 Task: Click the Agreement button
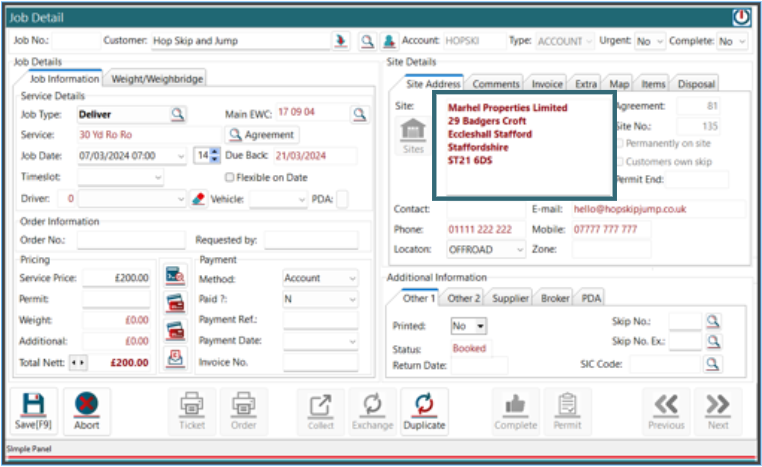pyautogui.click(x=262, y=135)
